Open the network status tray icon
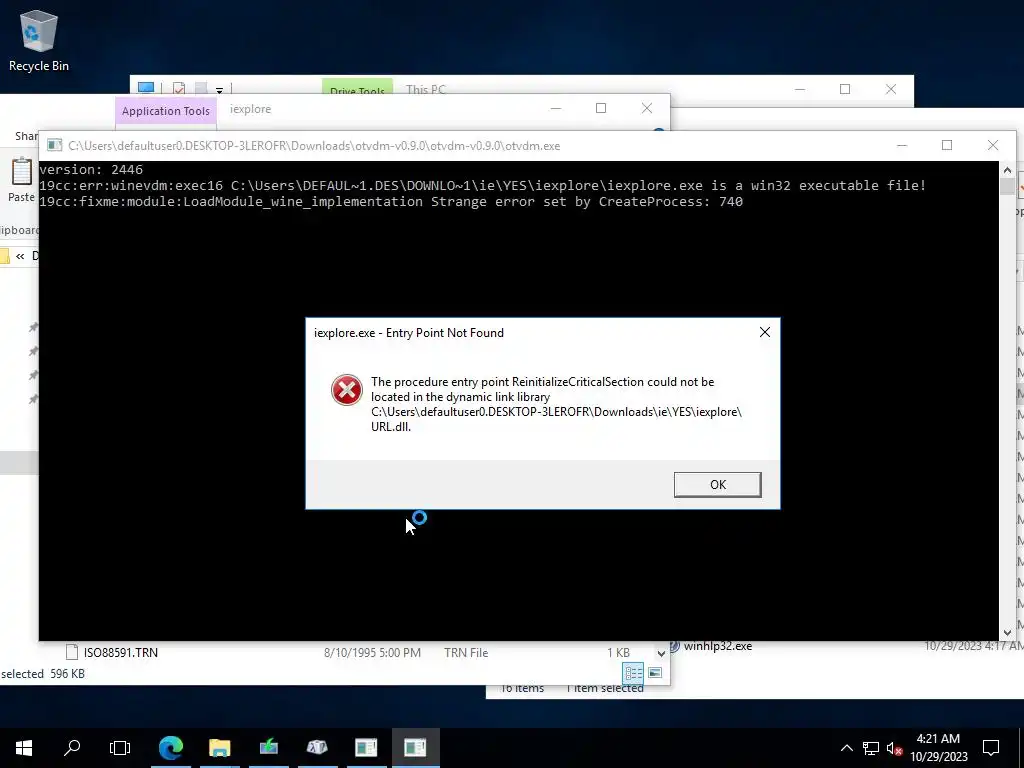This screenshot has width=1024, height=768. point(871,748)
